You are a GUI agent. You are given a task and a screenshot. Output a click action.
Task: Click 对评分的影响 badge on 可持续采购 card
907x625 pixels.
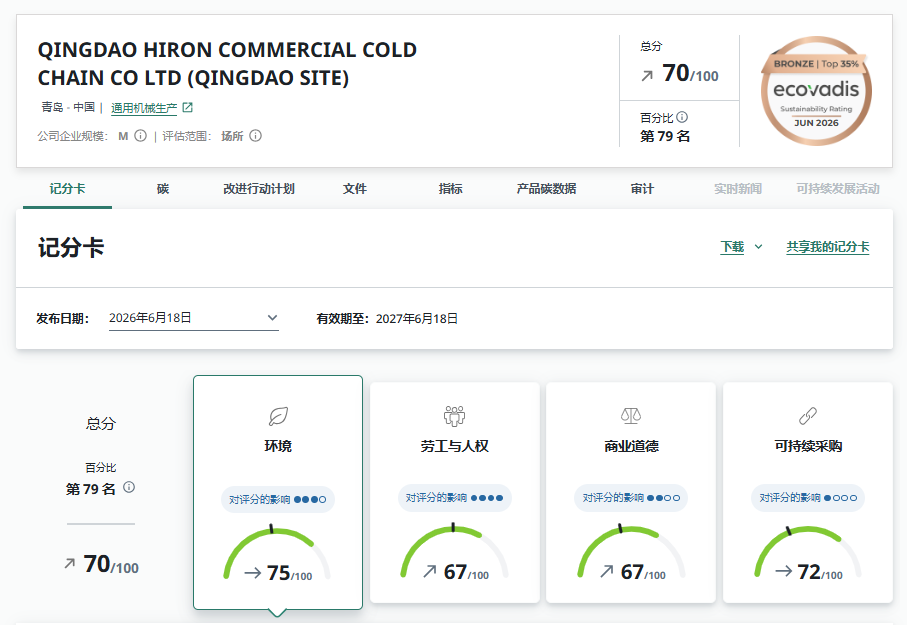click(808, 498)
